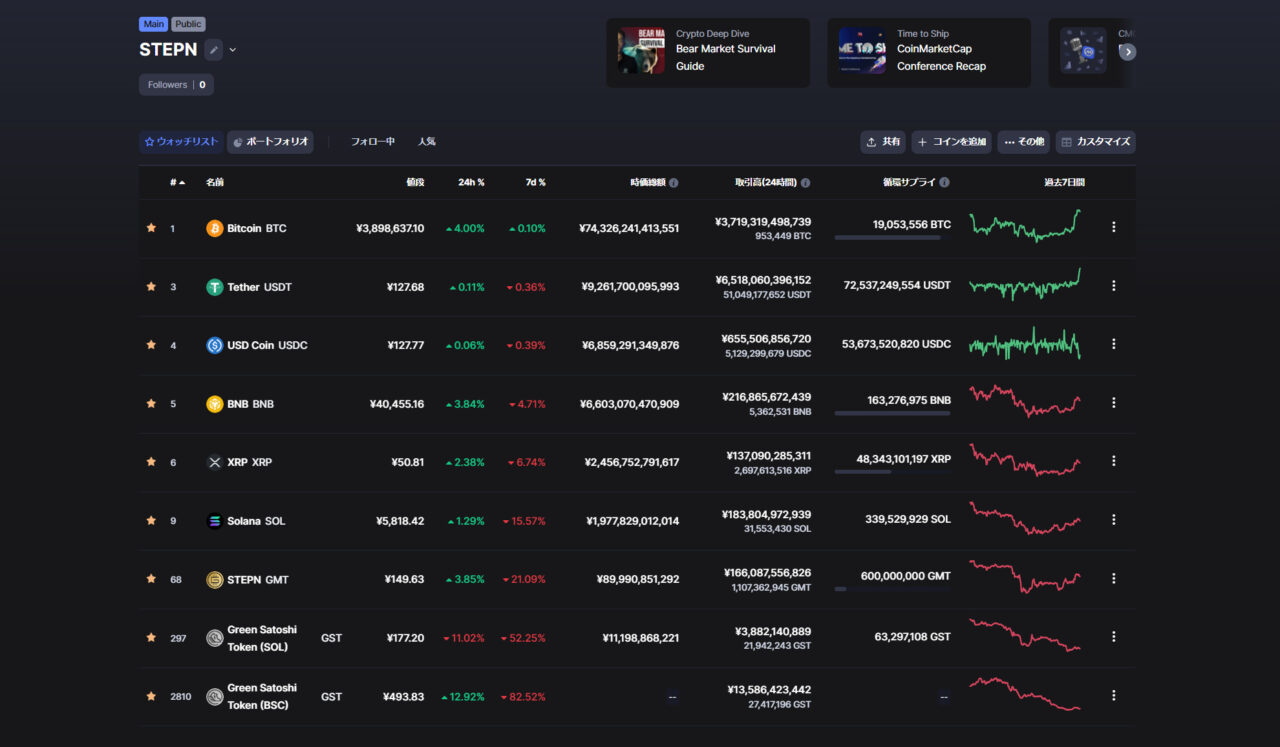Viewport: 1280px width, 747px height.
Task: Click the BNB circulating supply progress bar
Action: (x=892, y=413)
